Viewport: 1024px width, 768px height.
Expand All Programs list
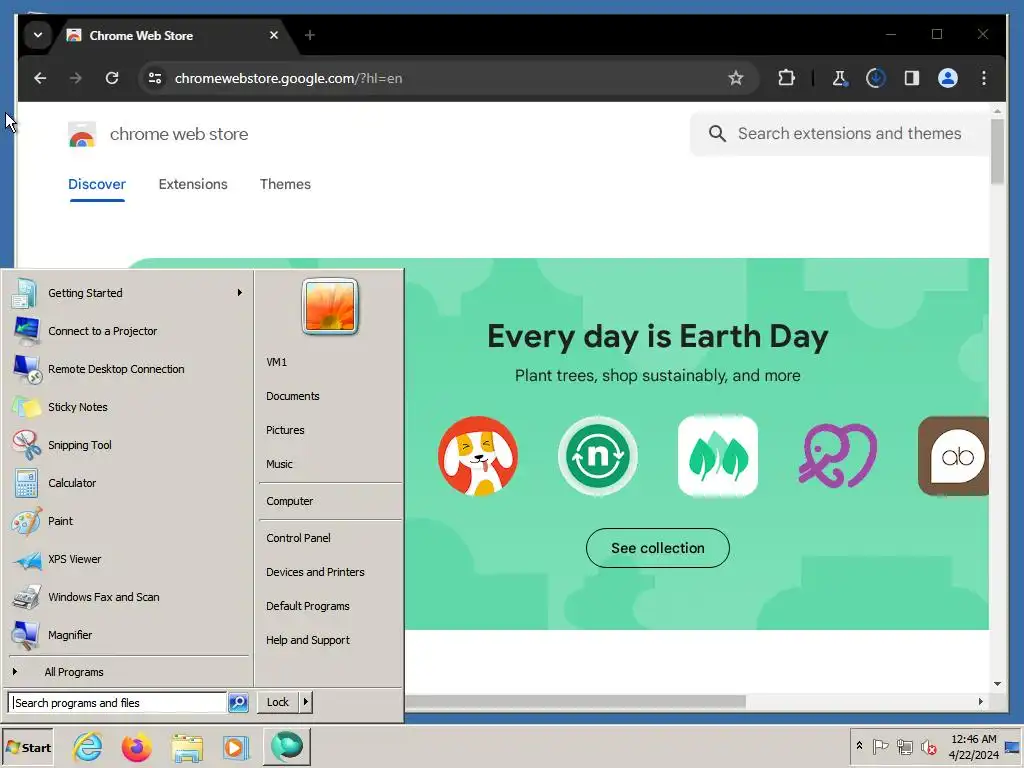point(127,672)
